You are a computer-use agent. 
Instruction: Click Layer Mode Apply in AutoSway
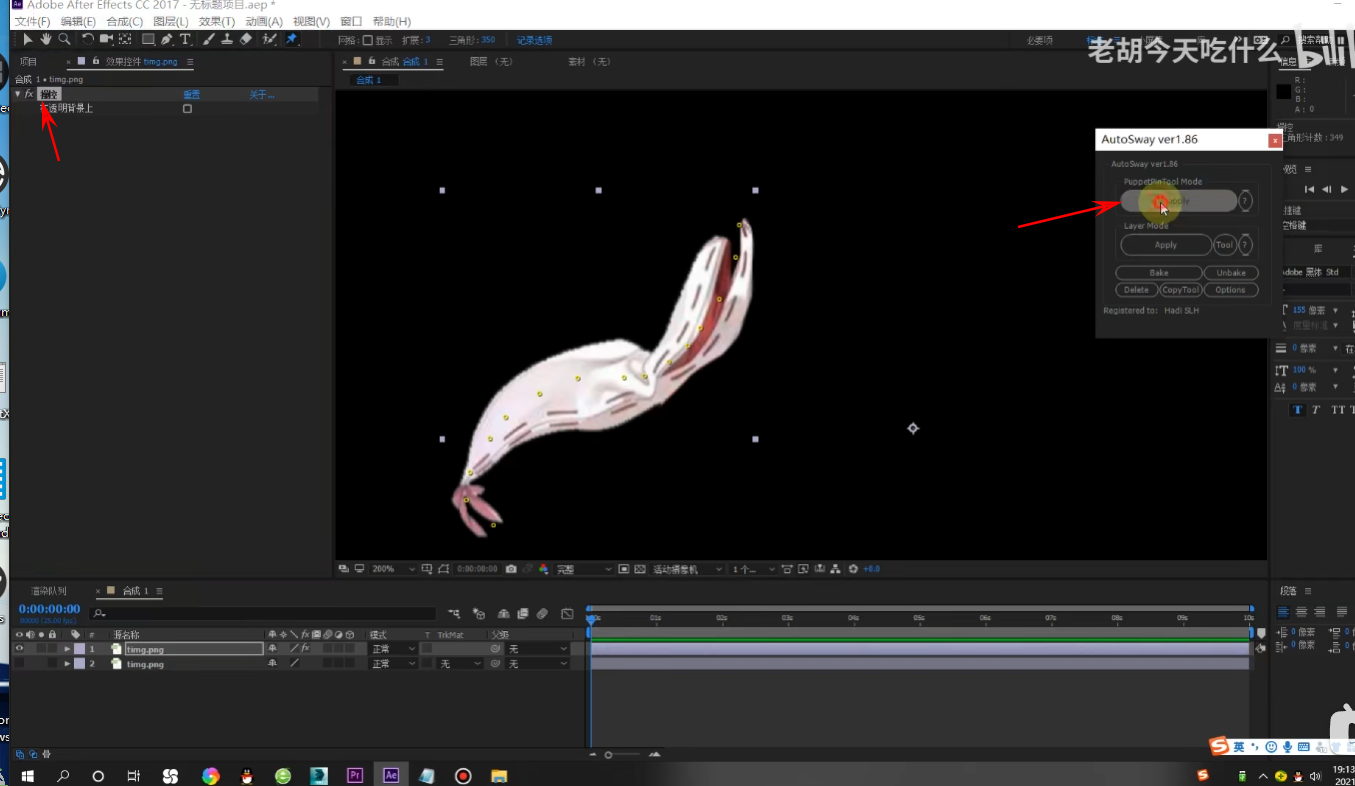pyautogui.click(x=1166, y=245)
